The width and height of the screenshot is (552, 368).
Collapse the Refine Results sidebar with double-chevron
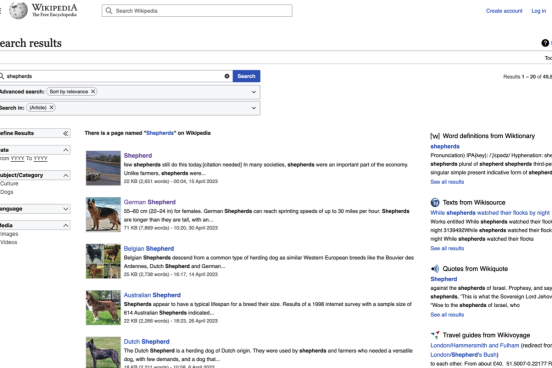click(x=65, y=133)
